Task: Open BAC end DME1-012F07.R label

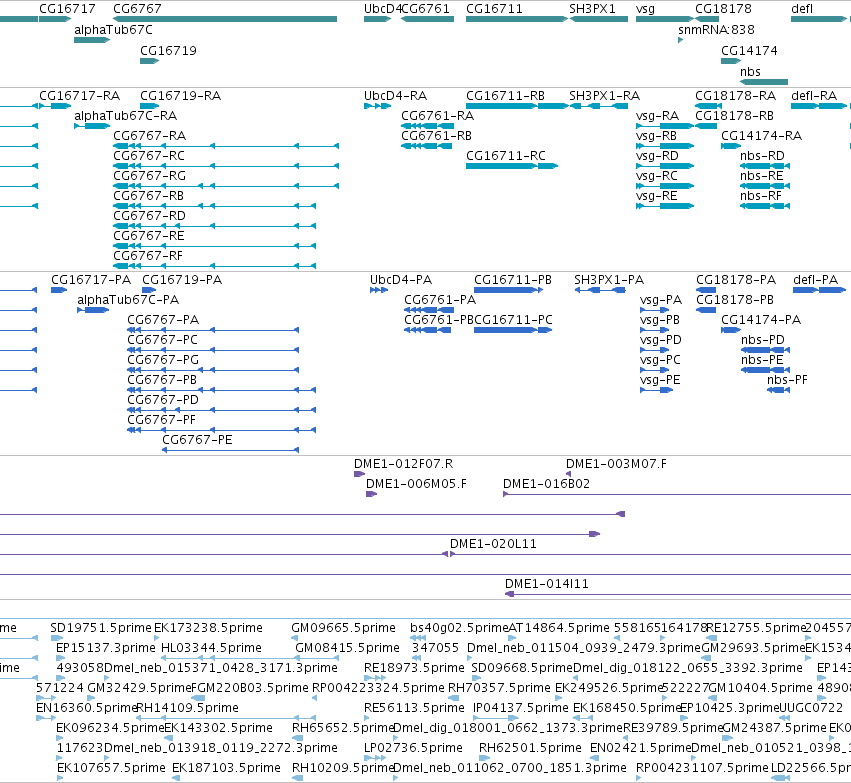Action: [x=404, y=464]
